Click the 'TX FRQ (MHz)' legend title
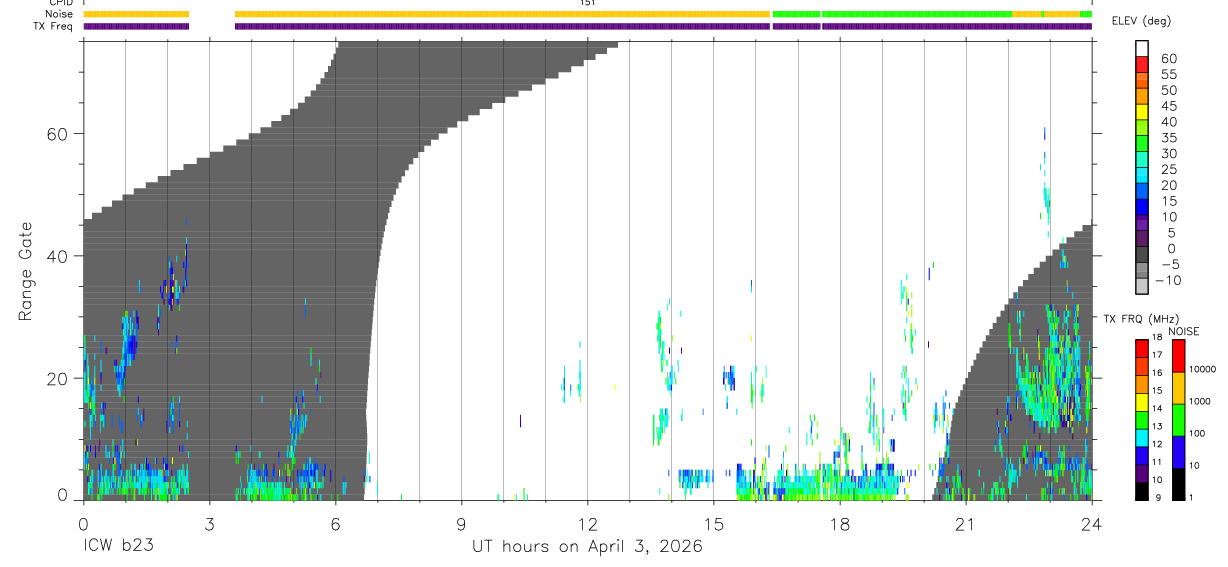 click(x=1143, y=319)
